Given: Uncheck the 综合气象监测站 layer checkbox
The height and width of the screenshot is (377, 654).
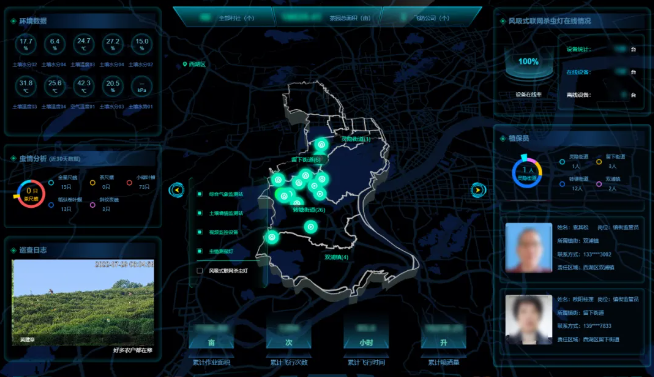Looking at the screenshot, I should tap(200, 194).
